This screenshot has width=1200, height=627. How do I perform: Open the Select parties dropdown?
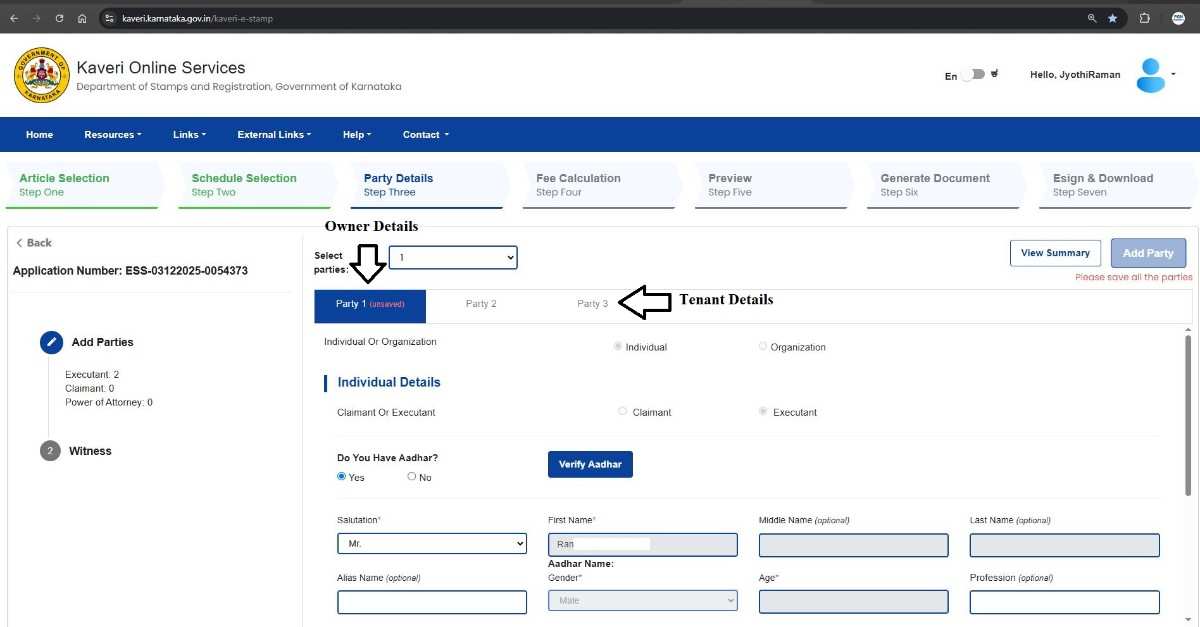point(453,258)
